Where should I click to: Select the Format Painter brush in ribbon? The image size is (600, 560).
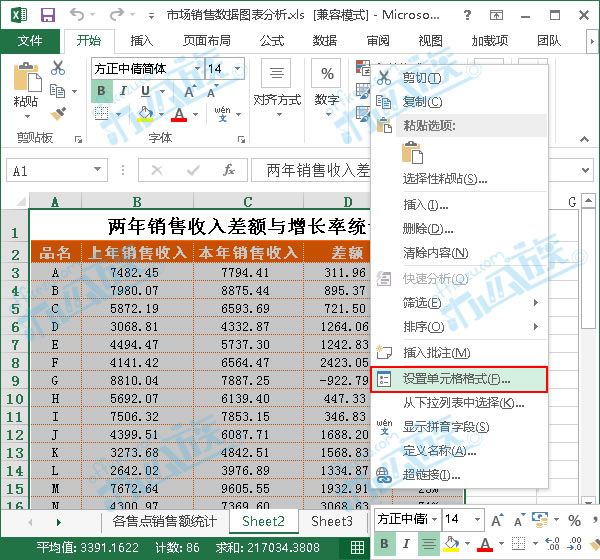pos(58,113)
